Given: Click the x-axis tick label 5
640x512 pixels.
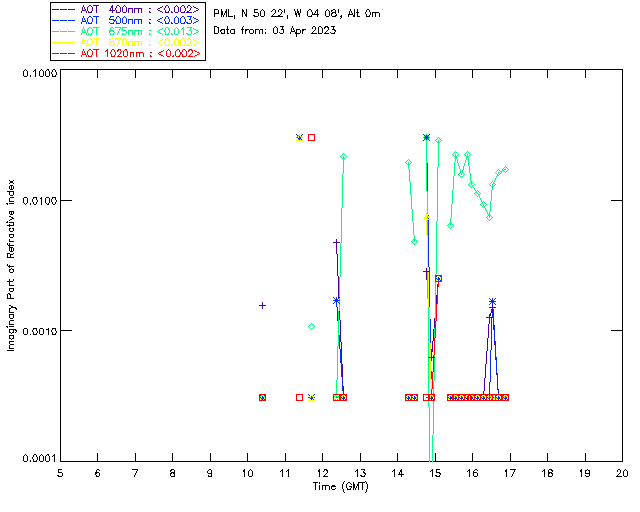Looking at the screenshot, I should 60,473.
